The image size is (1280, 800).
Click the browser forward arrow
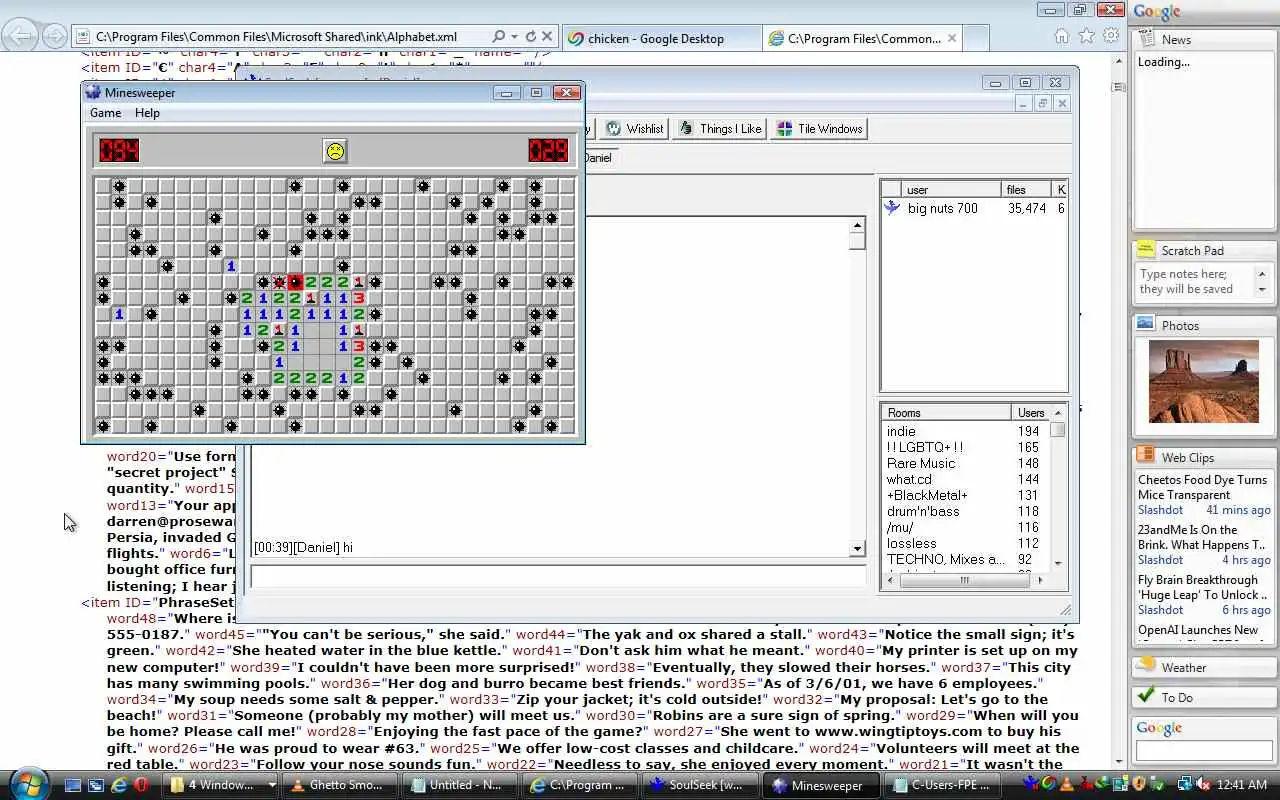pos(54,37)
